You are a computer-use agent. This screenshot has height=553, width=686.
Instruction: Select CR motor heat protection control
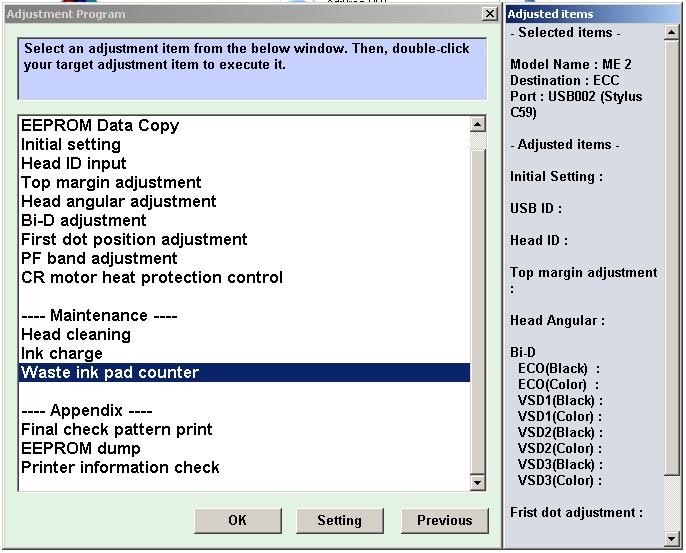244,277
